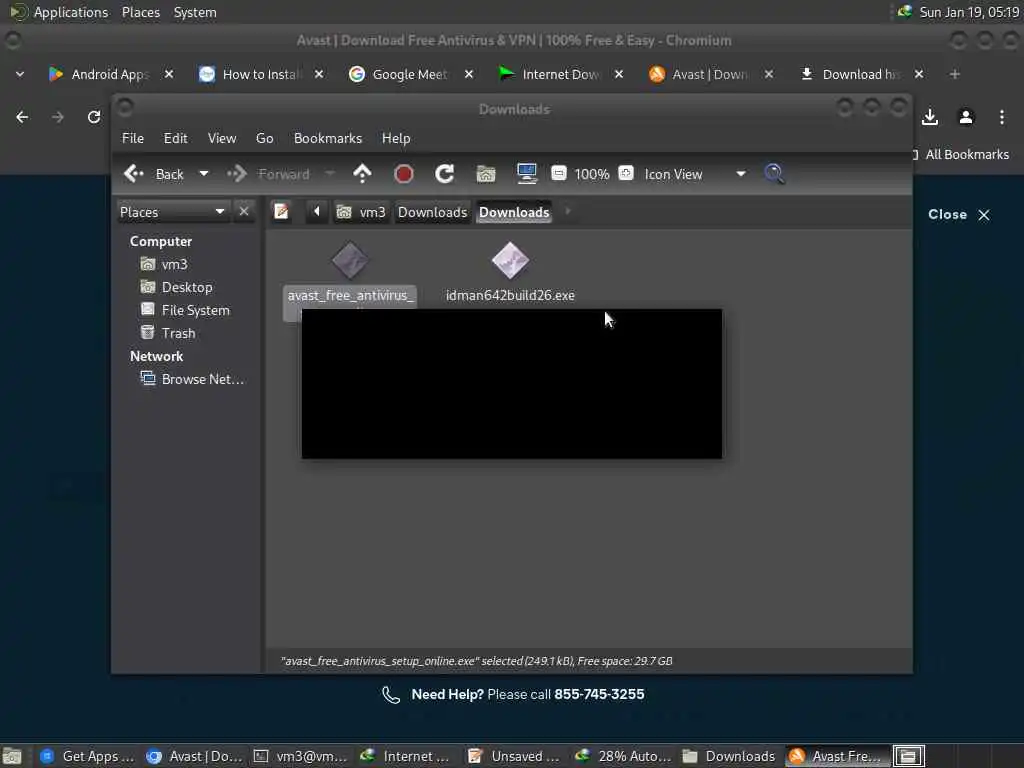Screen dimensions: 1024x768
Task: Open the View menu
Action: [x=222, y=138]
